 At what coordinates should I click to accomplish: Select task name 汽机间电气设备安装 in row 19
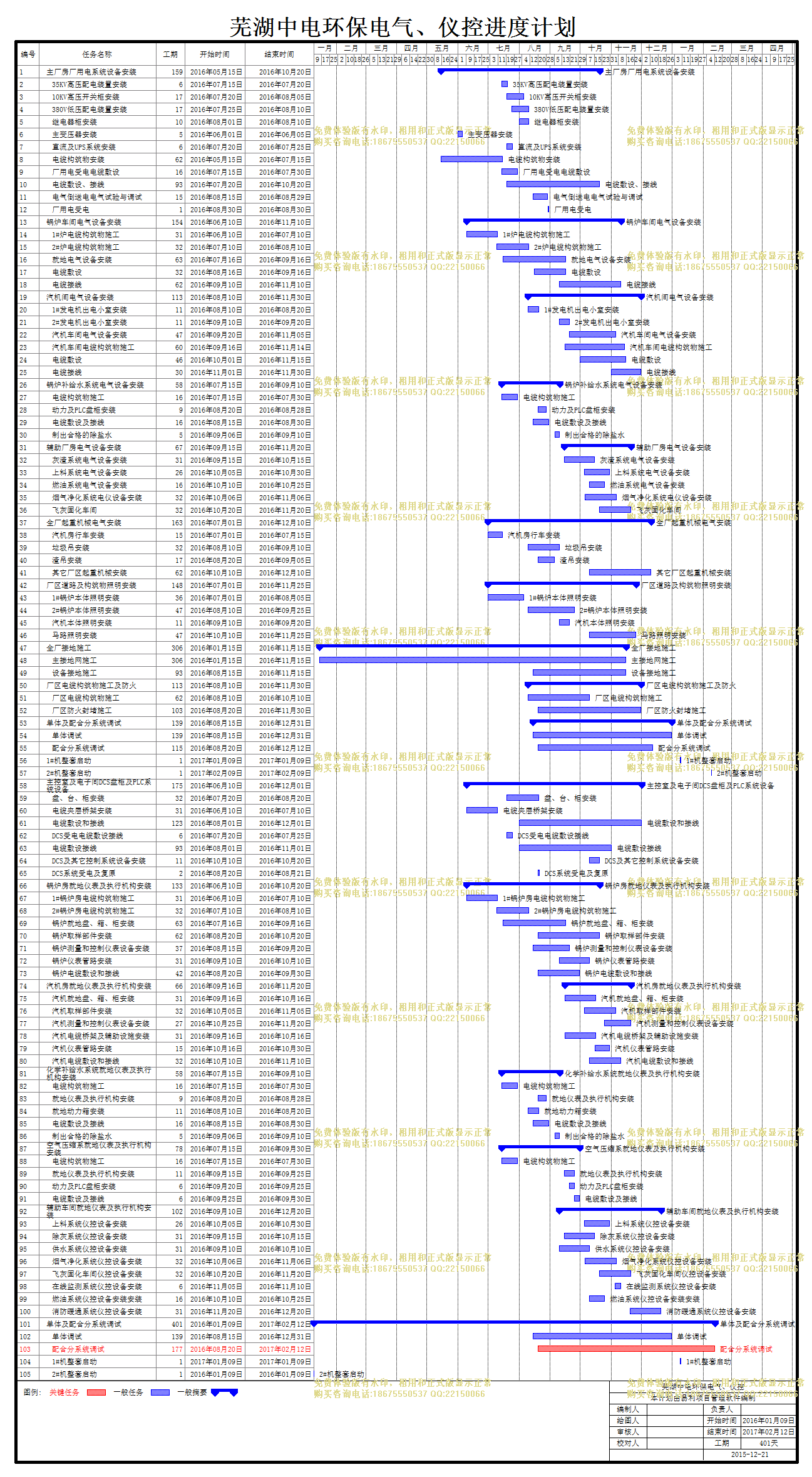tap(80, 297)
